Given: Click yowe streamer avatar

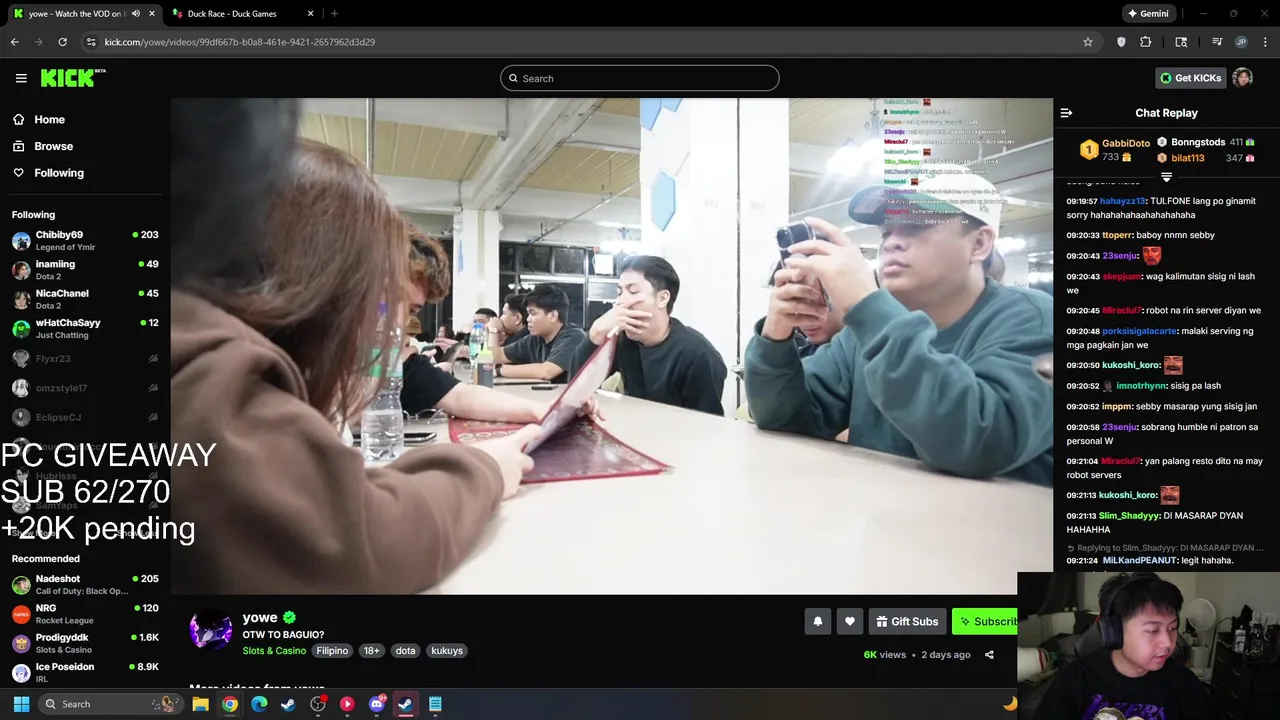Looking at the screenshot, I should tap(211, 632).
